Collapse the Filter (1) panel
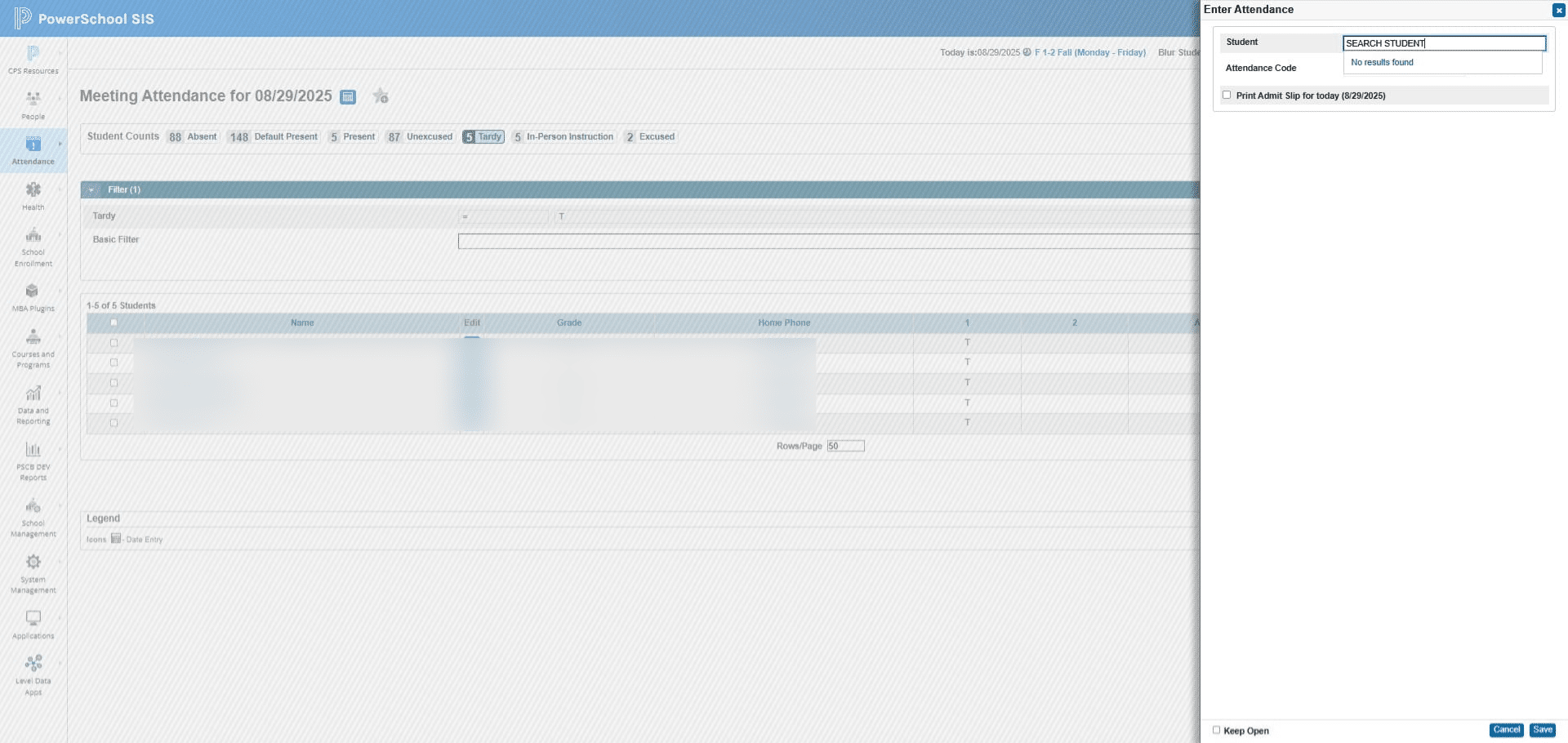The image size is (1568, 743). pyautogui.click(x=91, y=189)
